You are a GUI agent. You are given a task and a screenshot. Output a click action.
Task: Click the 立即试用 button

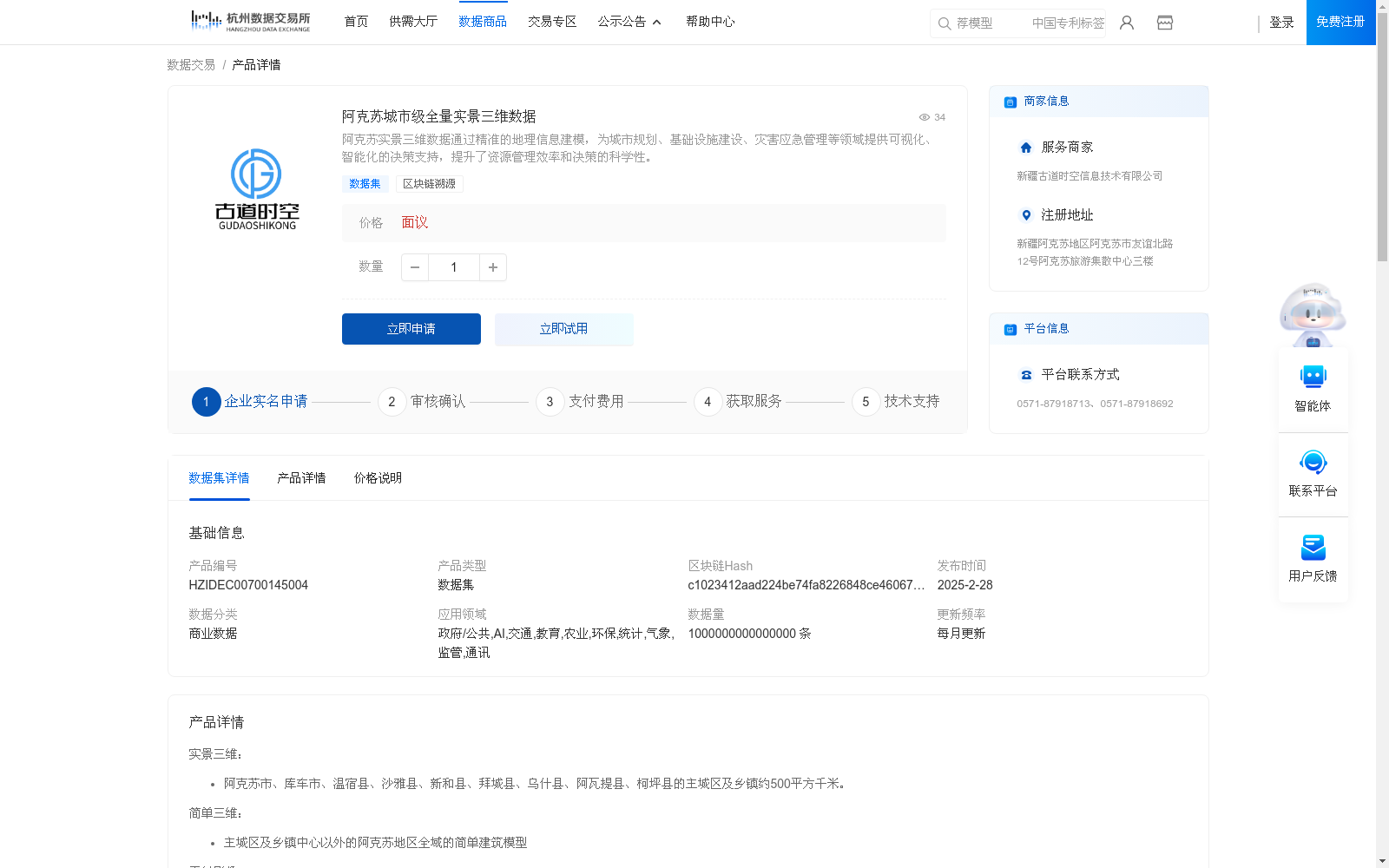point(564,329)
